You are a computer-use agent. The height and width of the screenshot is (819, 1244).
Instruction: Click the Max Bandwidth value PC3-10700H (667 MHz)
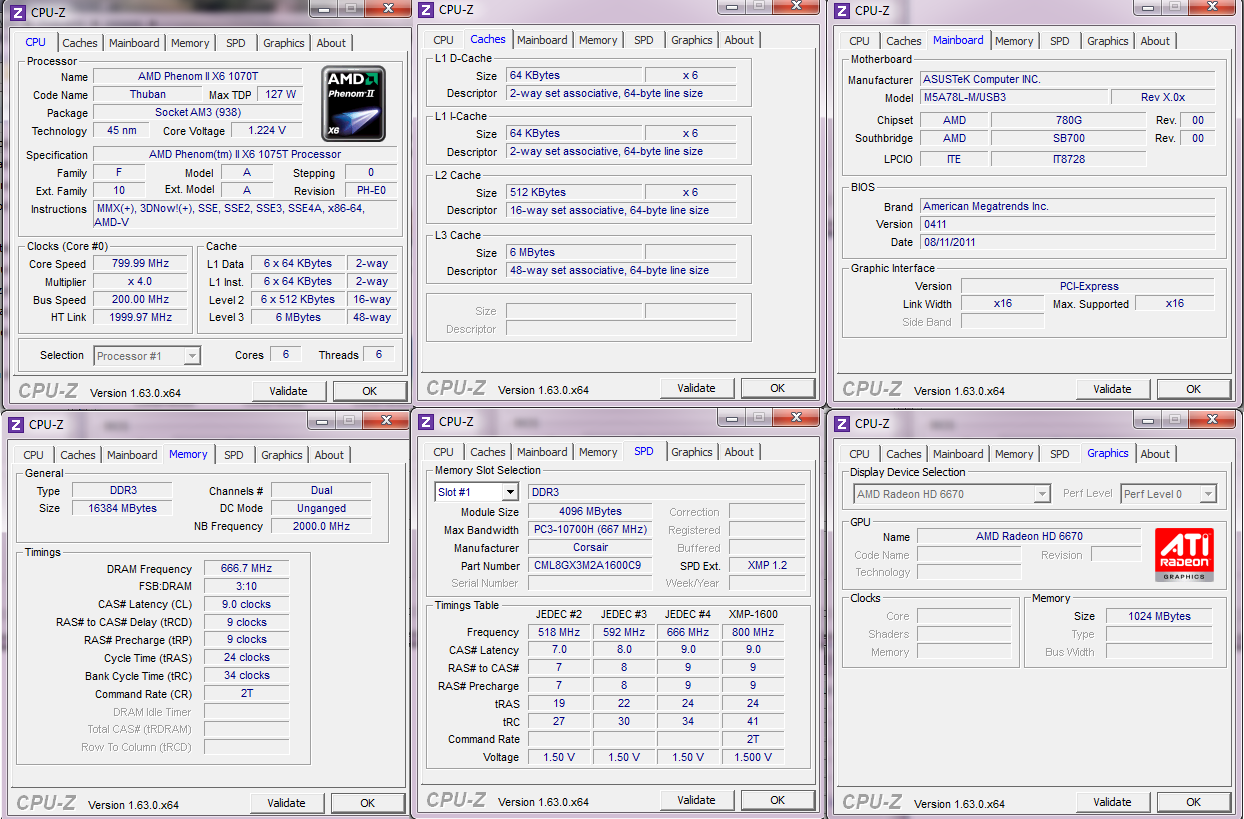click(x=590, y=529)
